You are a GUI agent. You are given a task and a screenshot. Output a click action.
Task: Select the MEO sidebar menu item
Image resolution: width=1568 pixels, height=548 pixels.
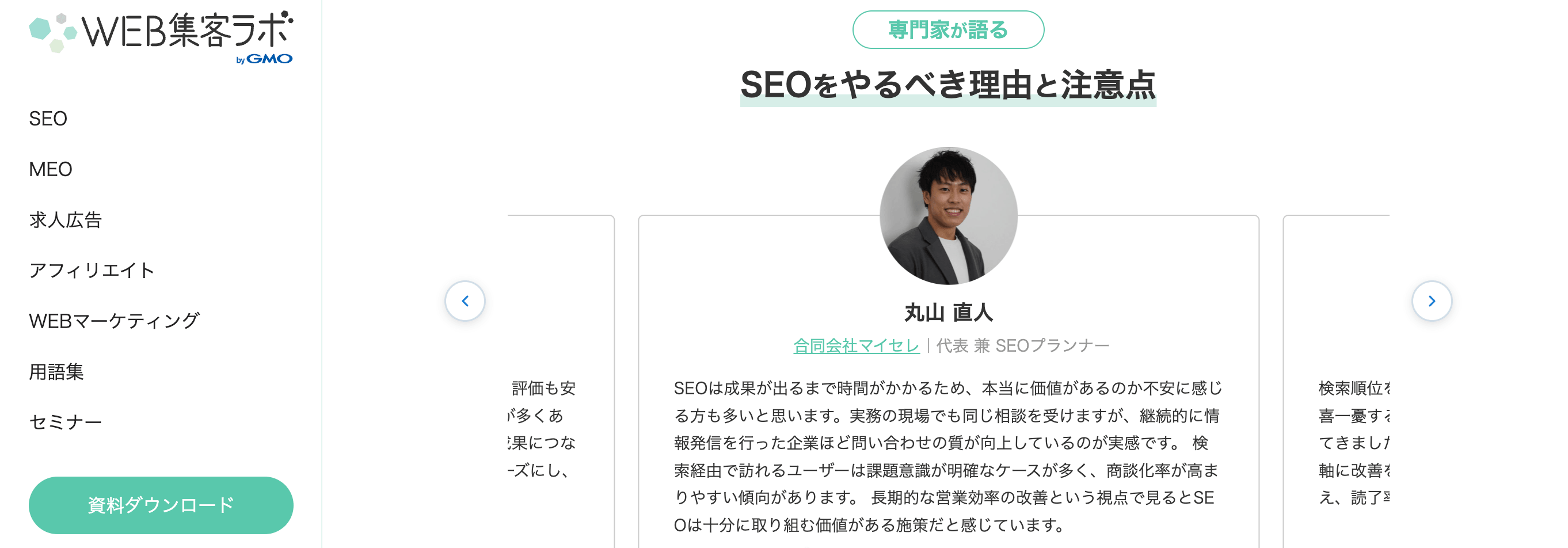click(51, 169)
